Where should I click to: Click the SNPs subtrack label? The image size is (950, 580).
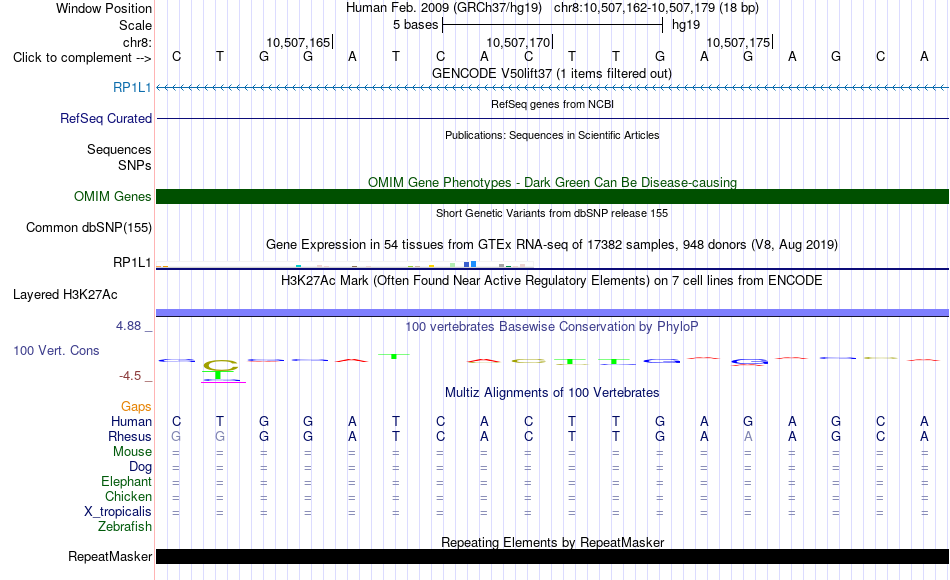[135, 165]
